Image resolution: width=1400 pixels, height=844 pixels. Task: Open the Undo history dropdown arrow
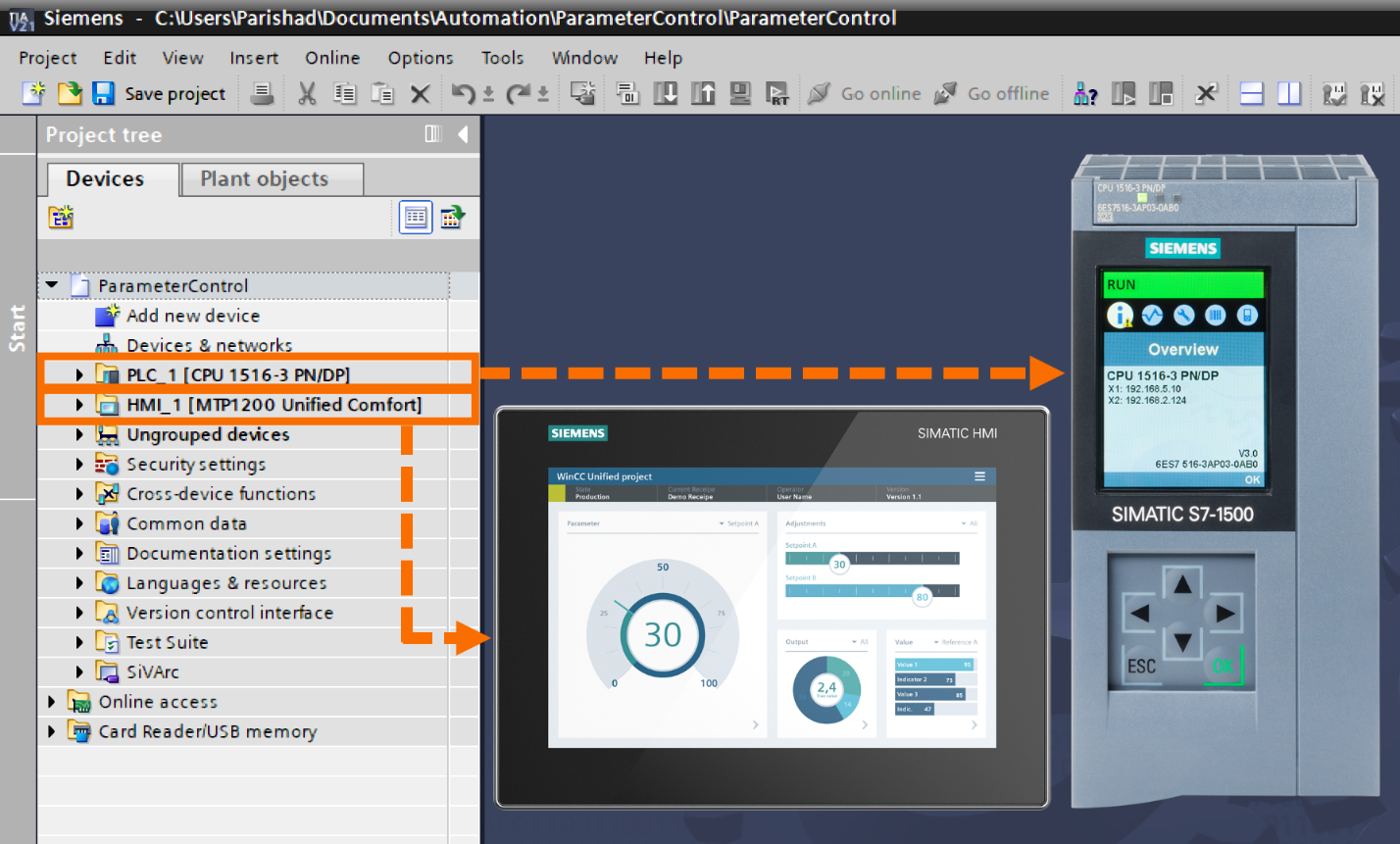[x=487, y=96]
